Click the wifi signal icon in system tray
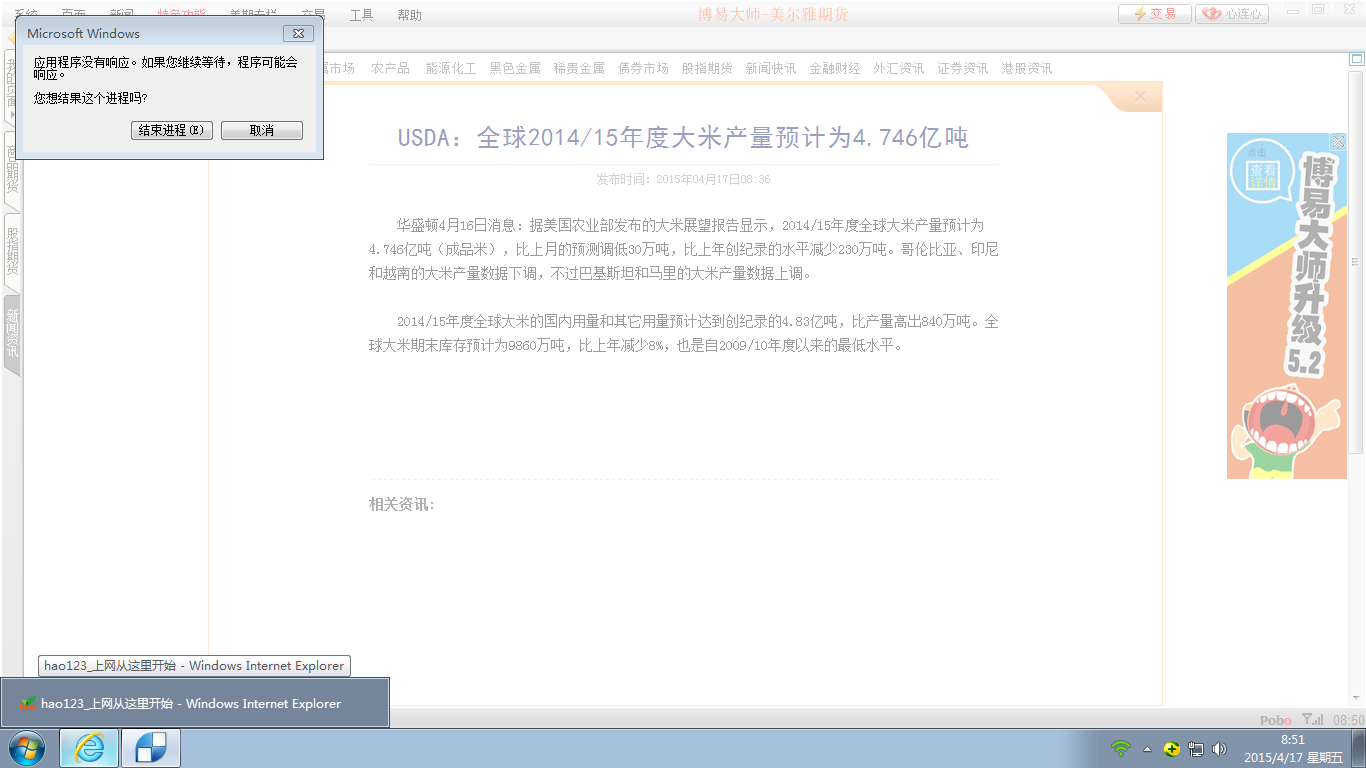The height and width of the screenshot is (768, 1366). coord(1120,748)
